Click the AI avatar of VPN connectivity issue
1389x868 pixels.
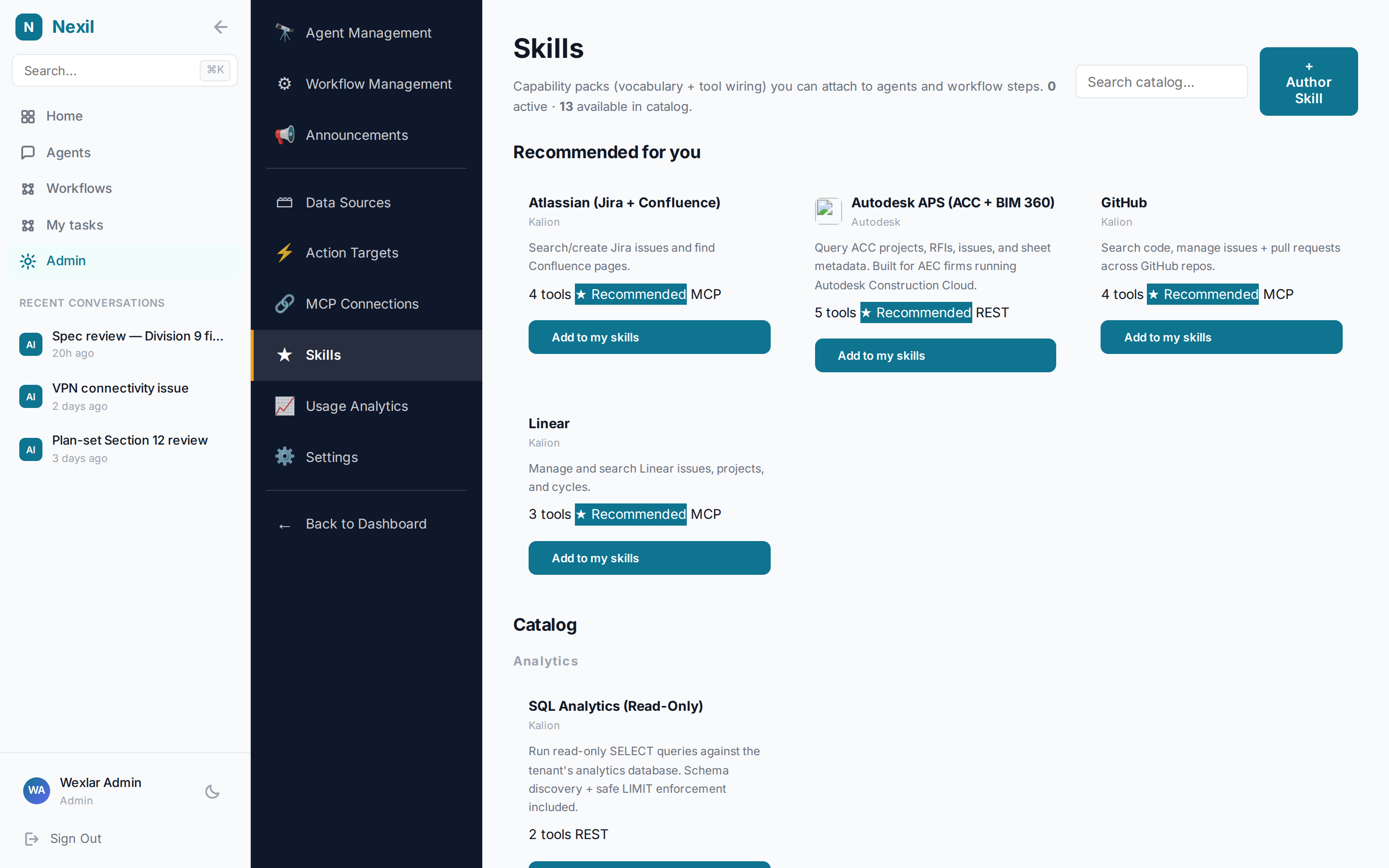[x=31, y=397]
